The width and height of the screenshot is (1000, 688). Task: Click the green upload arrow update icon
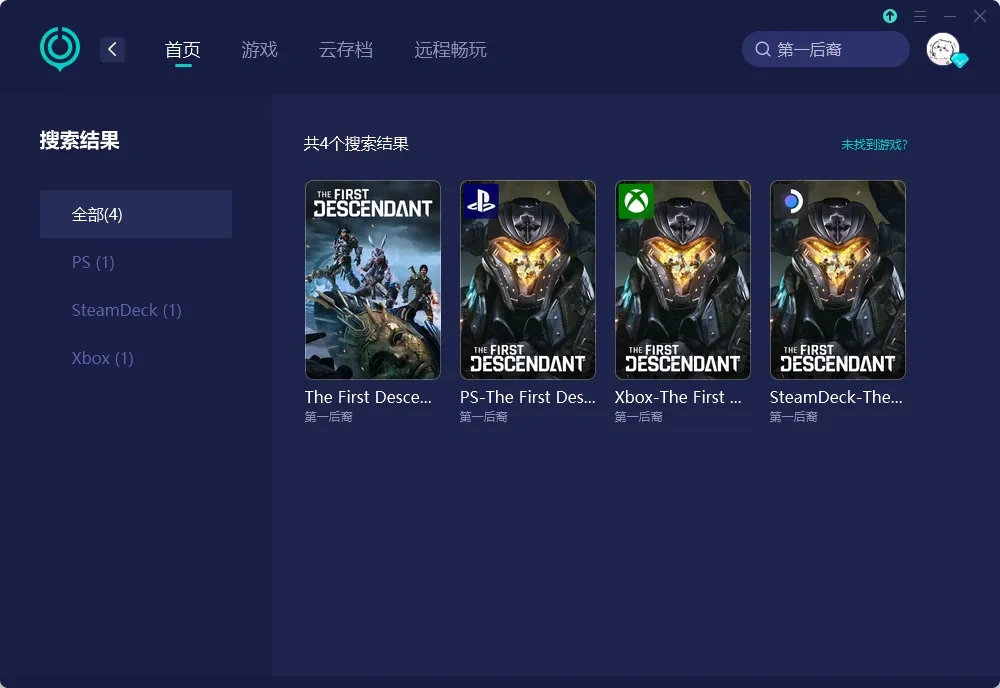(890, 16)
